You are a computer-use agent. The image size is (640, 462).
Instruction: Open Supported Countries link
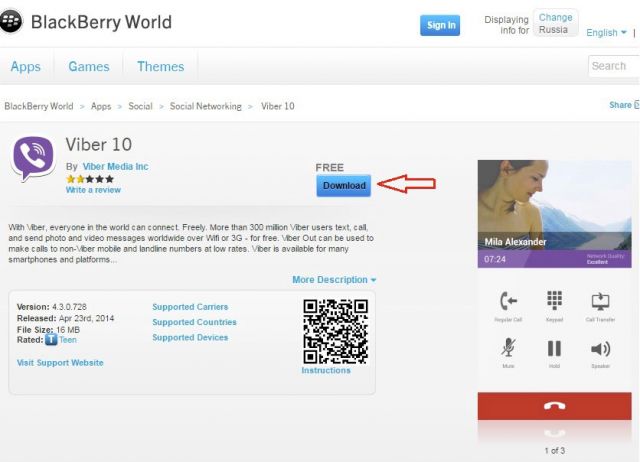click(194, 322)
